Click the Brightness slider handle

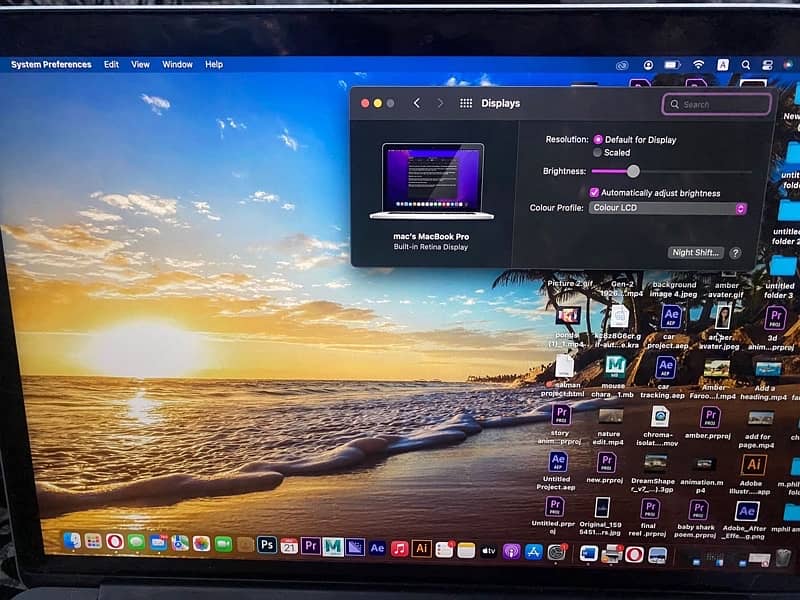point(633,171)
